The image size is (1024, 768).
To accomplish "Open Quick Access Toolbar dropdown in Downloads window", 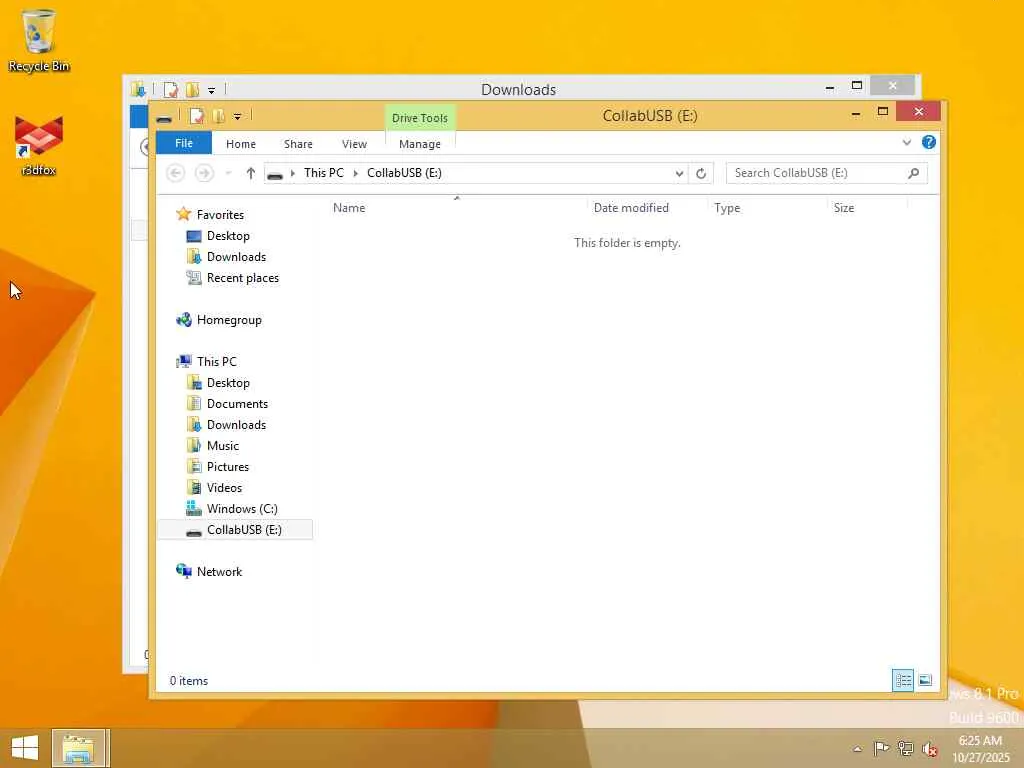I will (211, 91).
